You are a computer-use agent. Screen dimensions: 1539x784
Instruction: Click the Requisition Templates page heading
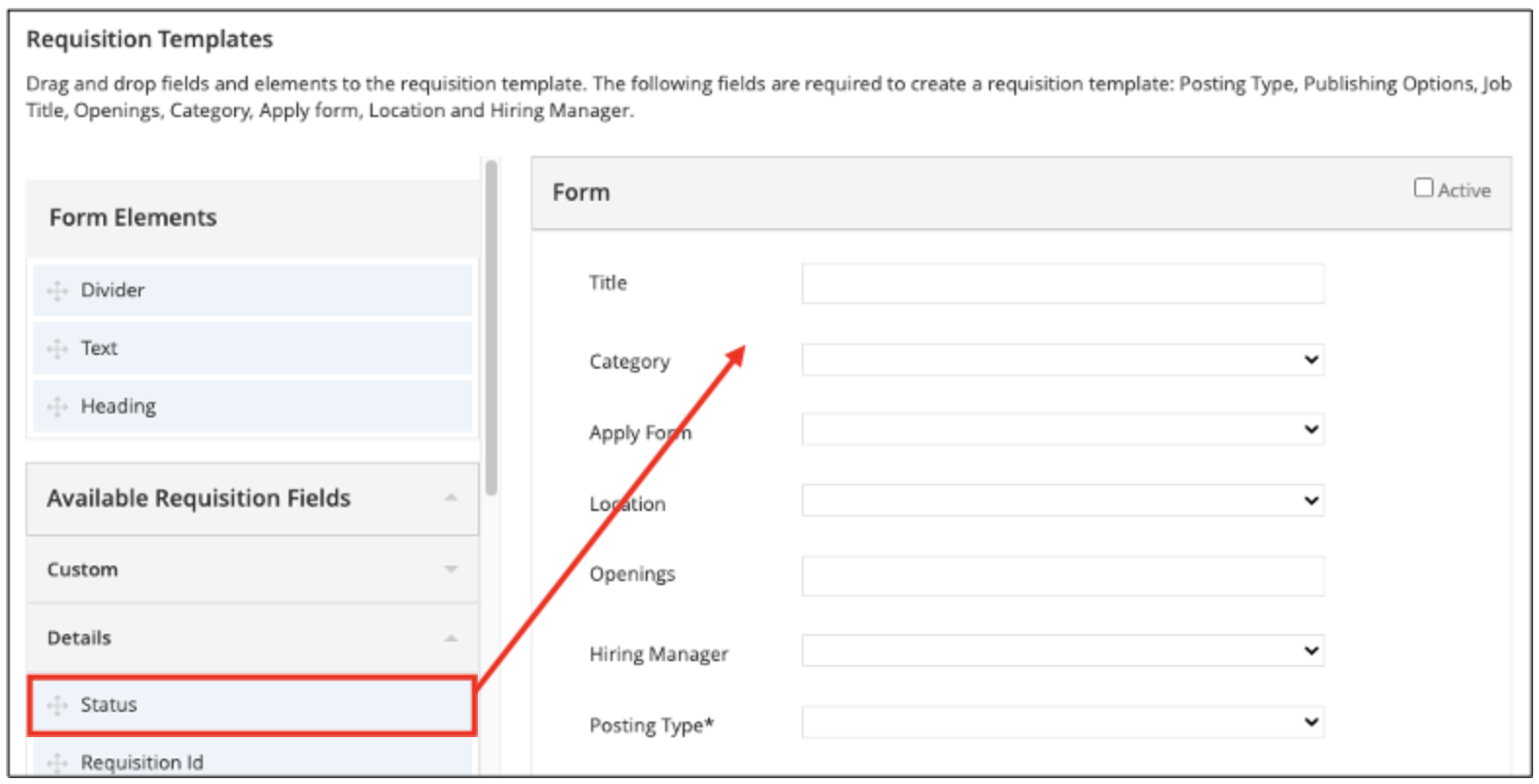[x=149, y=39]
